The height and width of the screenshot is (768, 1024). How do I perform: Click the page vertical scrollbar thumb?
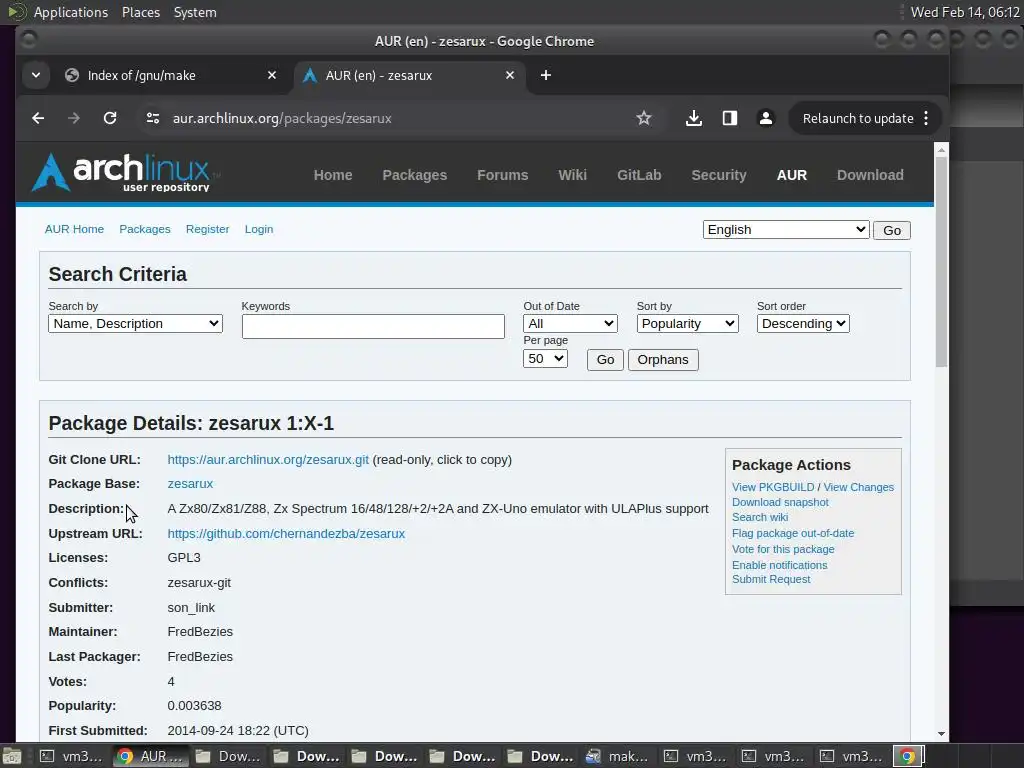click(x=941, y=261)
